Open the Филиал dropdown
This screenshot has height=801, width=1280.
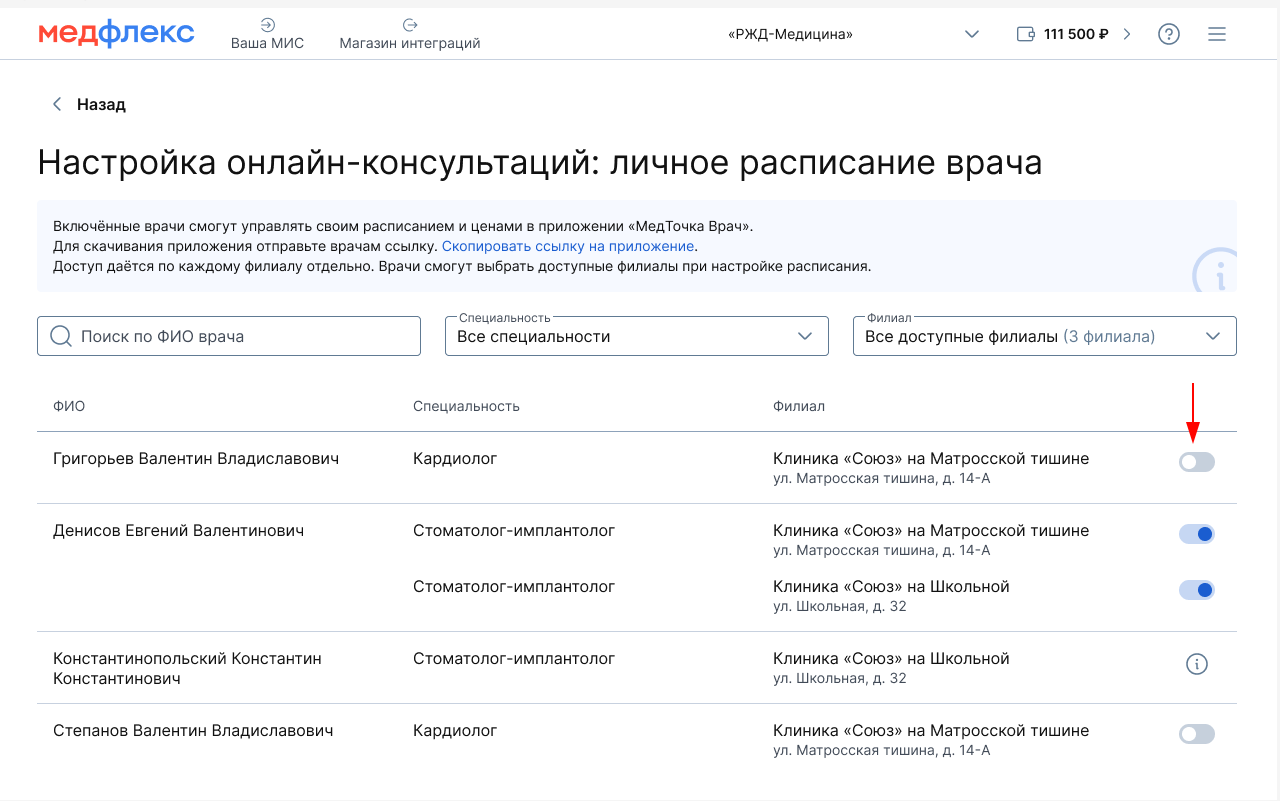[x=1045, y=336]
